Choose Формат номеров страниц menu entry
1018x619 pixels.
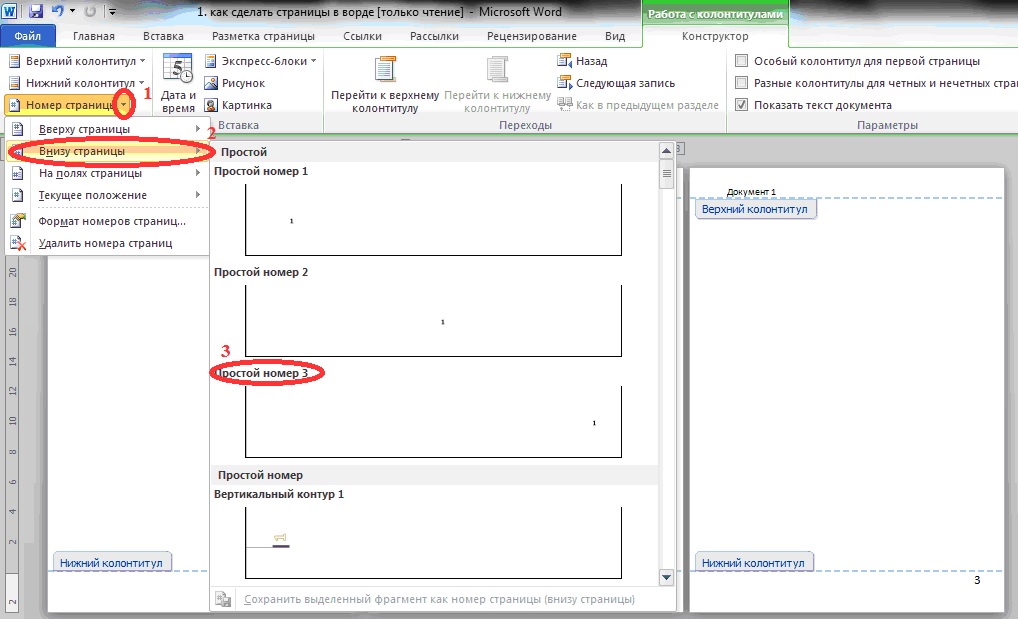click(107, 221)
